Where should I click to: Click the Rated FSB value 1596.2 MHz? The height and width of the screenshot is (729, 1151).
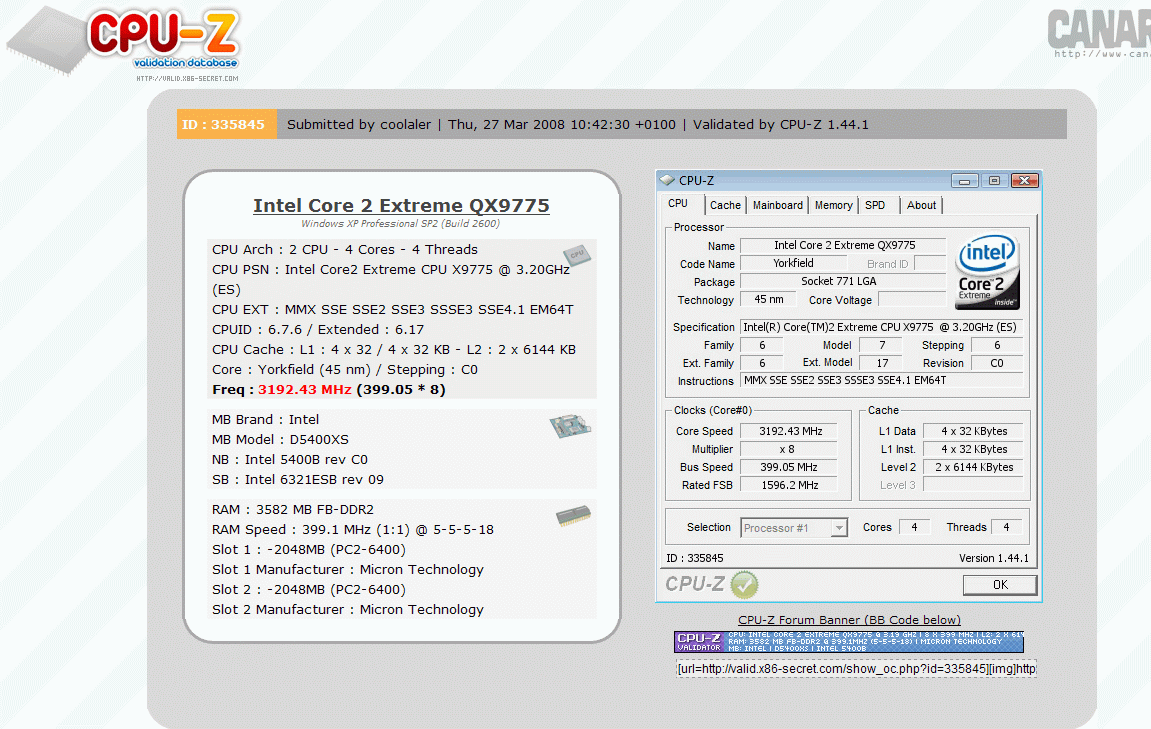tap(790, 485)
